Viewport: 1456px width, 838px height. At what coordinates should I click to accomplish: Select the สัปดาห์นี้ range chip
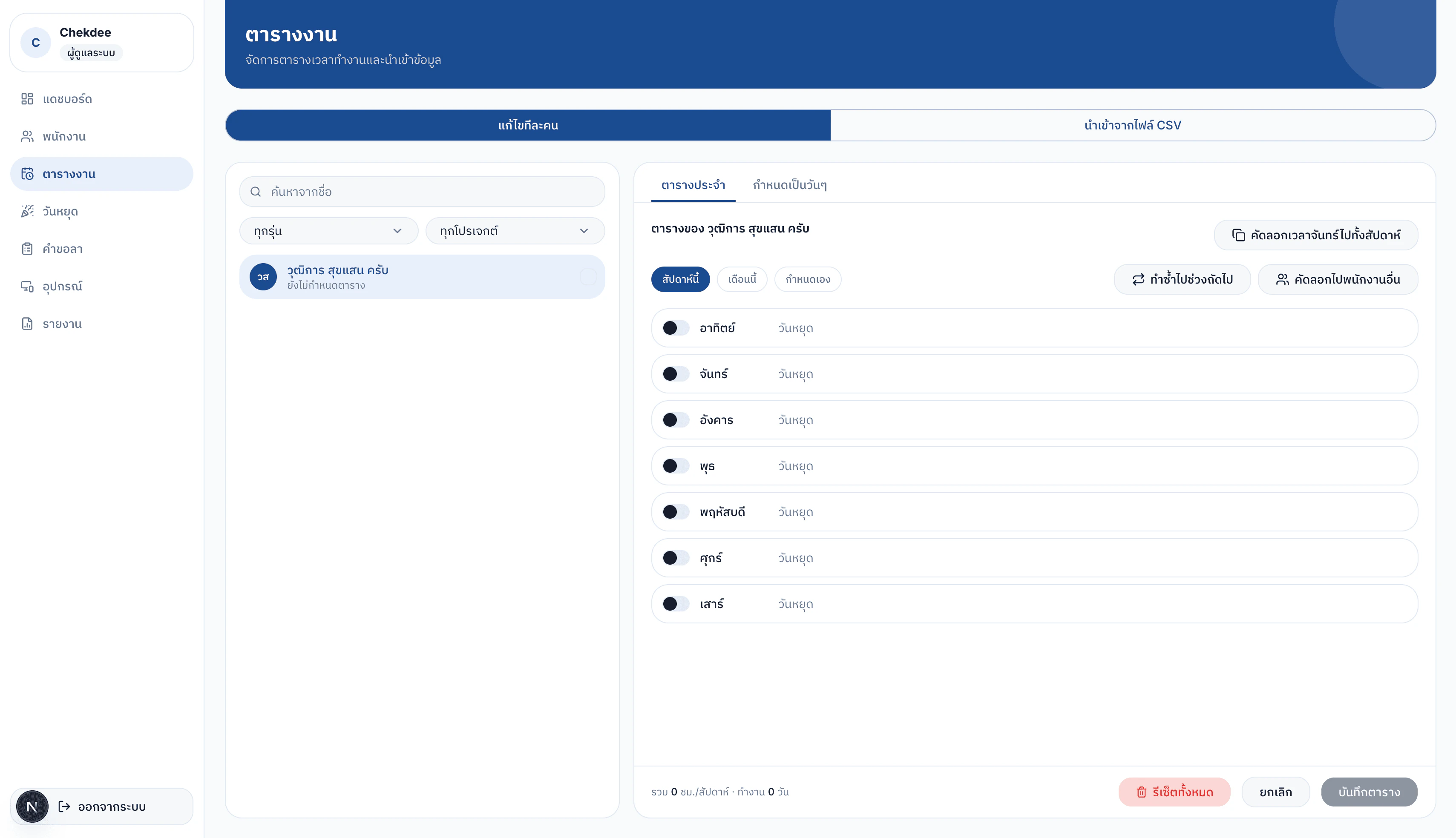tap(680, 279)
